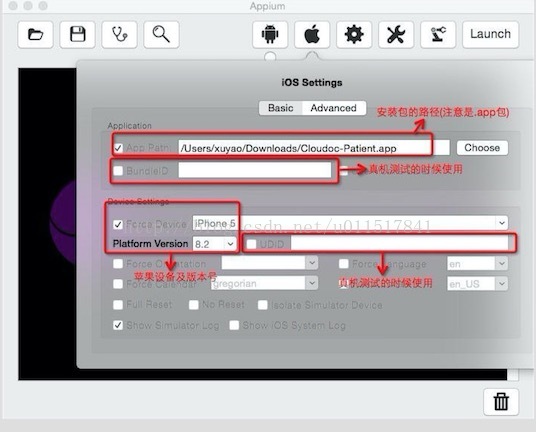Open Robot Settings via the robot arm icon
The image size is (536, 432).
pos(438,34)
